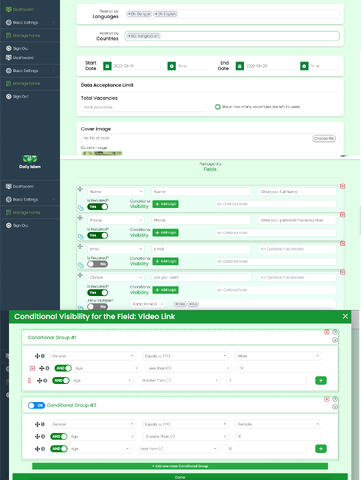Click Add Logic for the Name field
Image resolution: width=361 pixels, height=480 pixels.
(165, 204)
